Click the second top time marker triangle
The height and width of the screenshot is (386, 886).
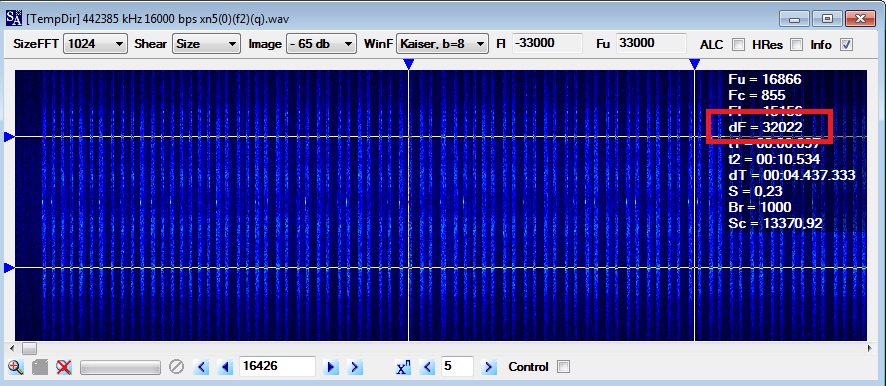point(694,64)
